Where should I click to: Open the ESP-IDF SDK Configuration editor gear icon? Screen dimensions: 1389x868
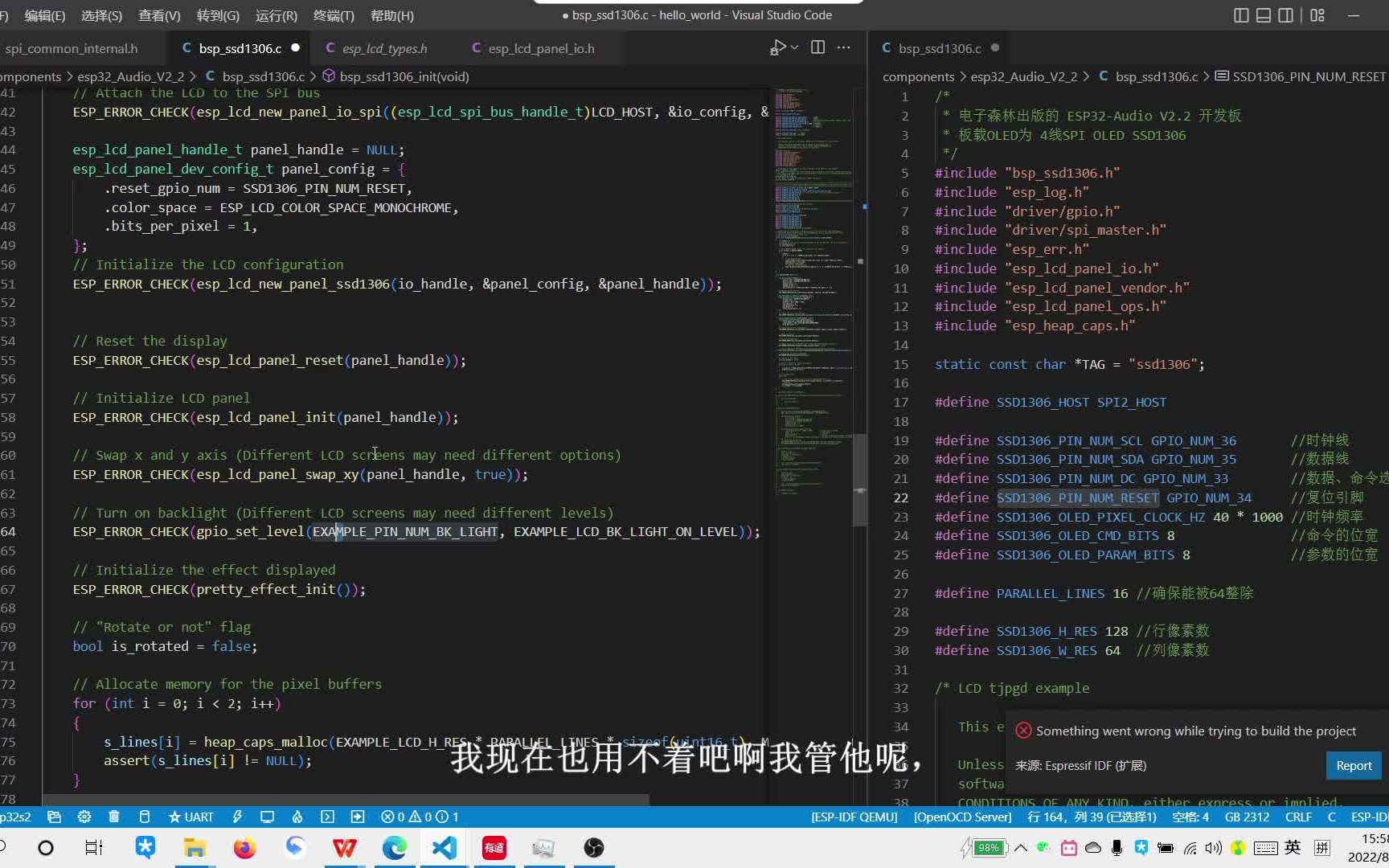point(84,817)
